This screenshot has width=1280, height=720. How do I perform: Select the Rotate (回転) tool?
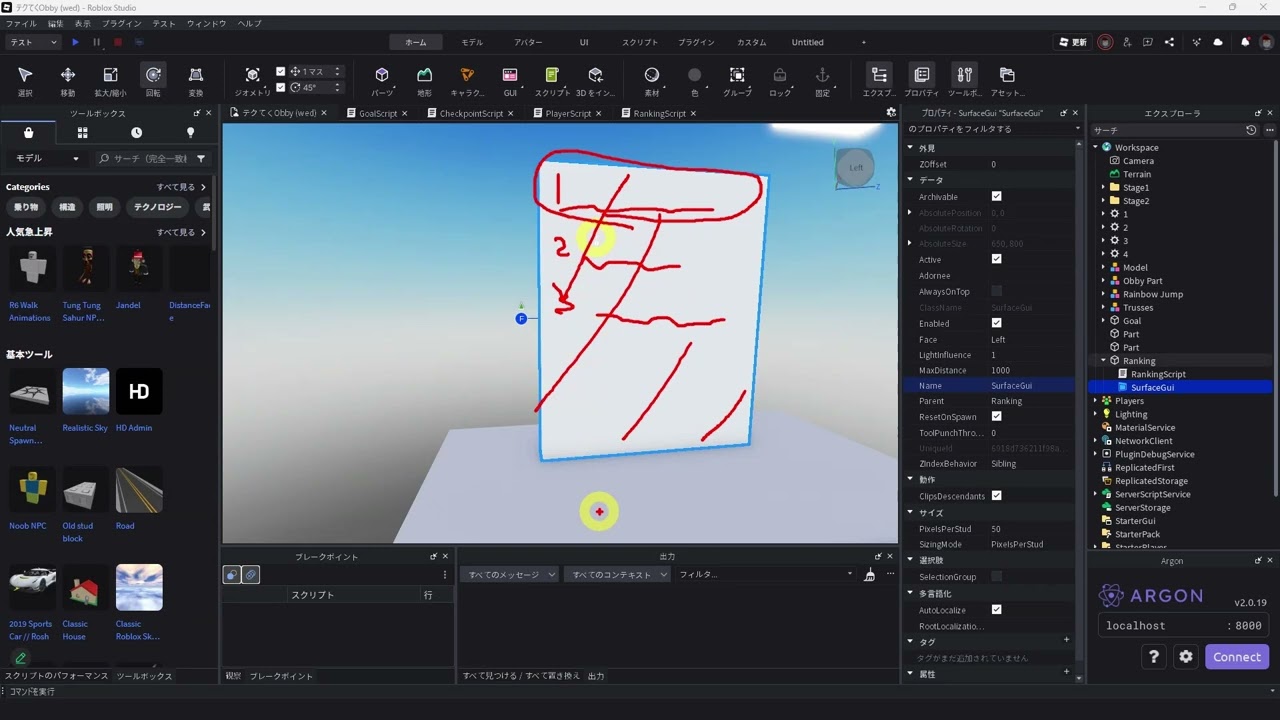tap(153, 80)
